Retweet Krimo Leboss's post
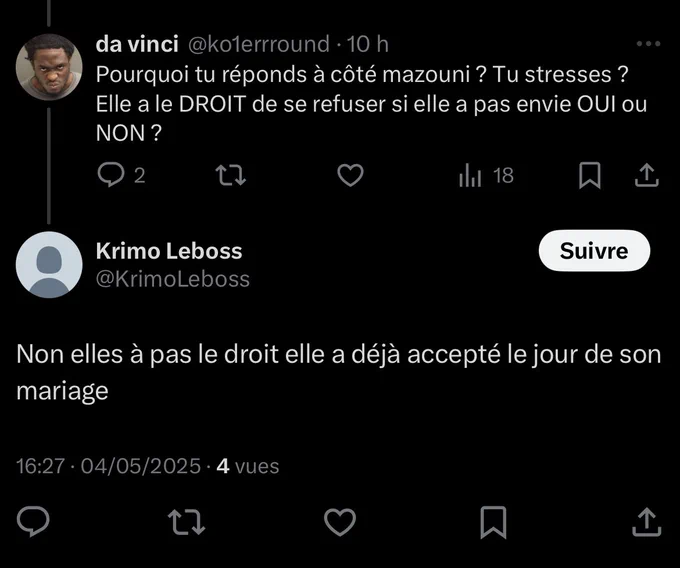The width and height of the screenshot is (680, 568). [x=186, y=521]
